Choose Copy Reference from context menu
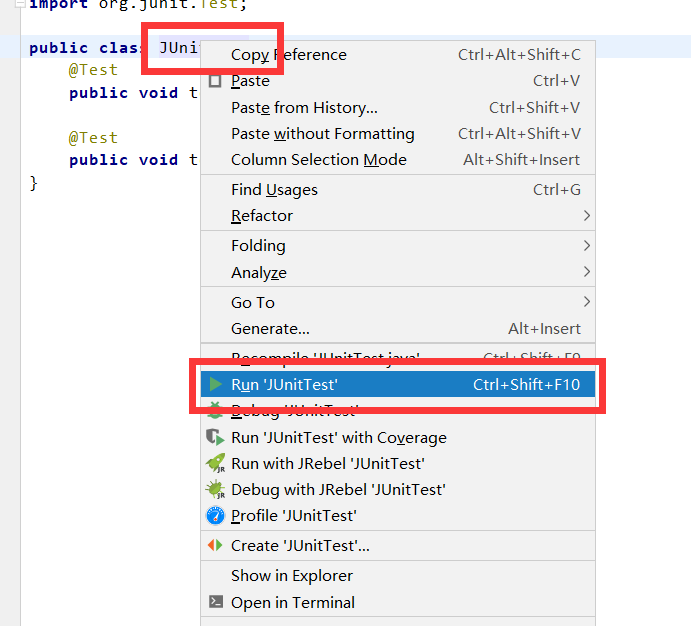The height and width of the screenshot is (626, 691). pyautogui.click(x=398, y=55)
